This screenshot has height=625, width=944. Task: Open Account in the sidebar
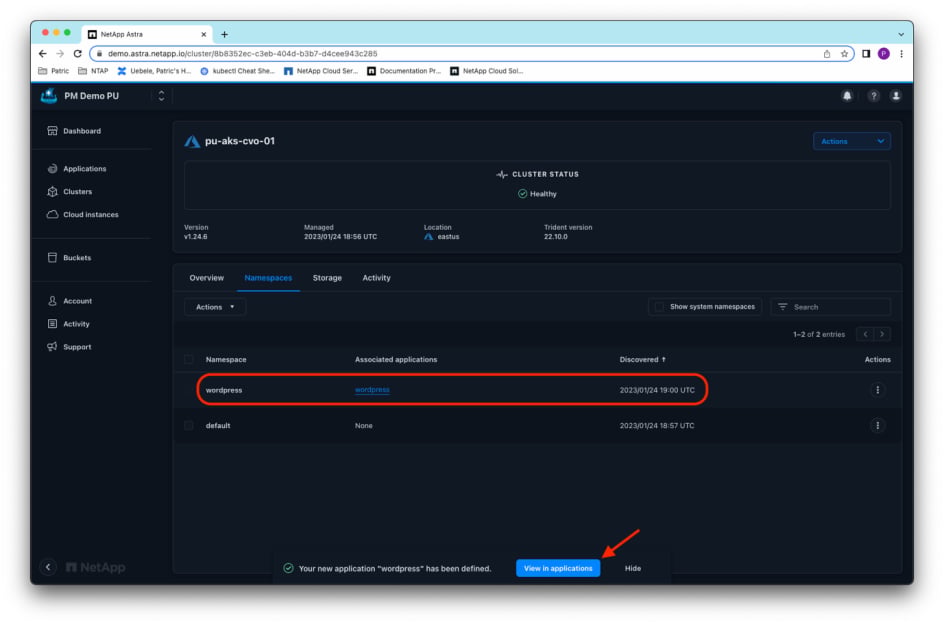pos(70,301)
